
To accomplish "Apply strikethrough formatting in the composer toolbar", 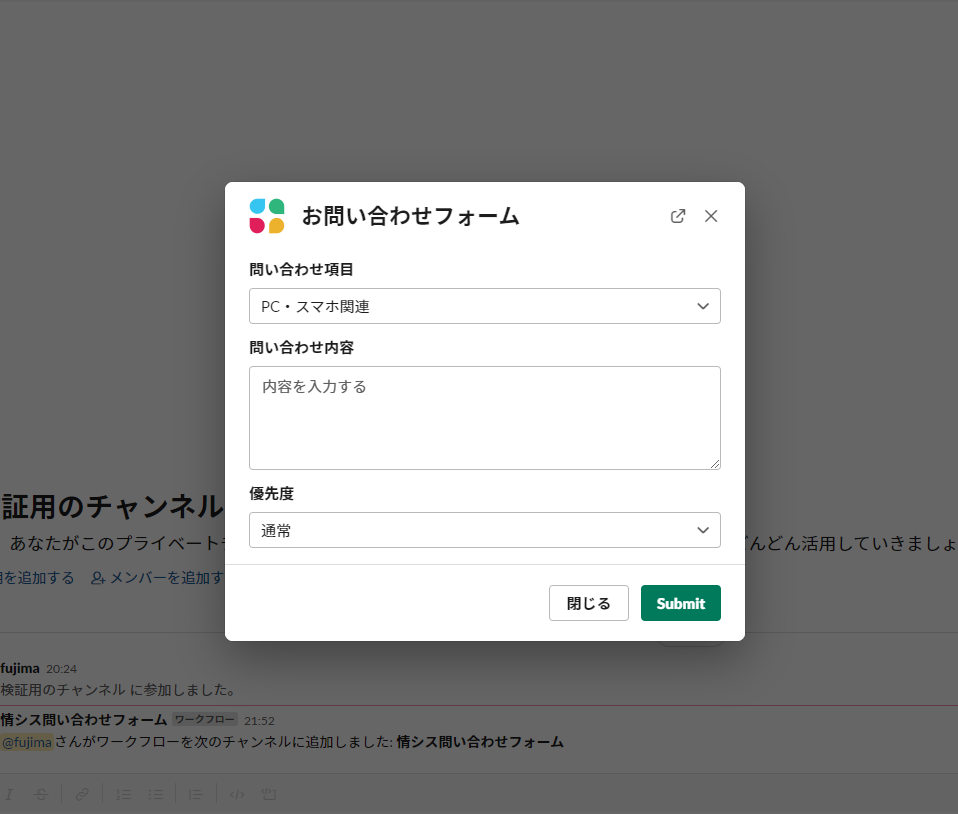I will (x=40, y=794).
